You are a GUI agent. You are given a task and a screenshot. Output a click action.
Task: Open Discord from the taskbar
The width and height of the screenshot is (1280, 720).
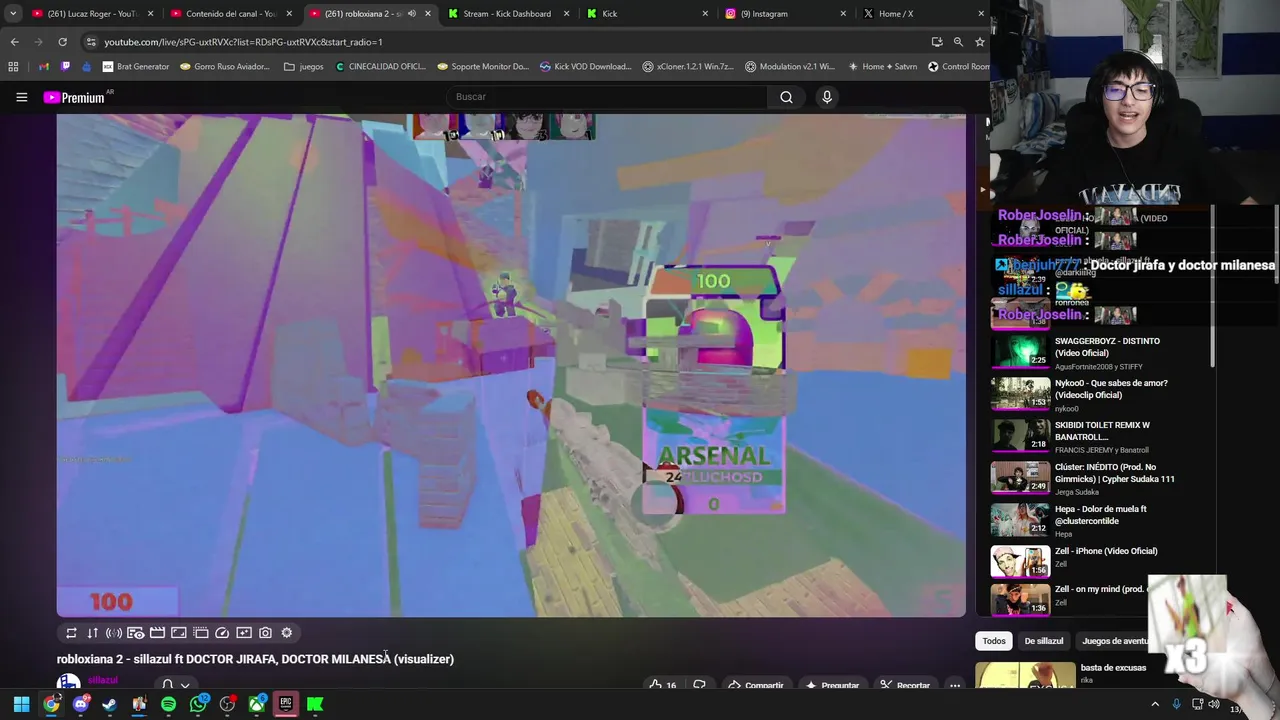point(80,704)
